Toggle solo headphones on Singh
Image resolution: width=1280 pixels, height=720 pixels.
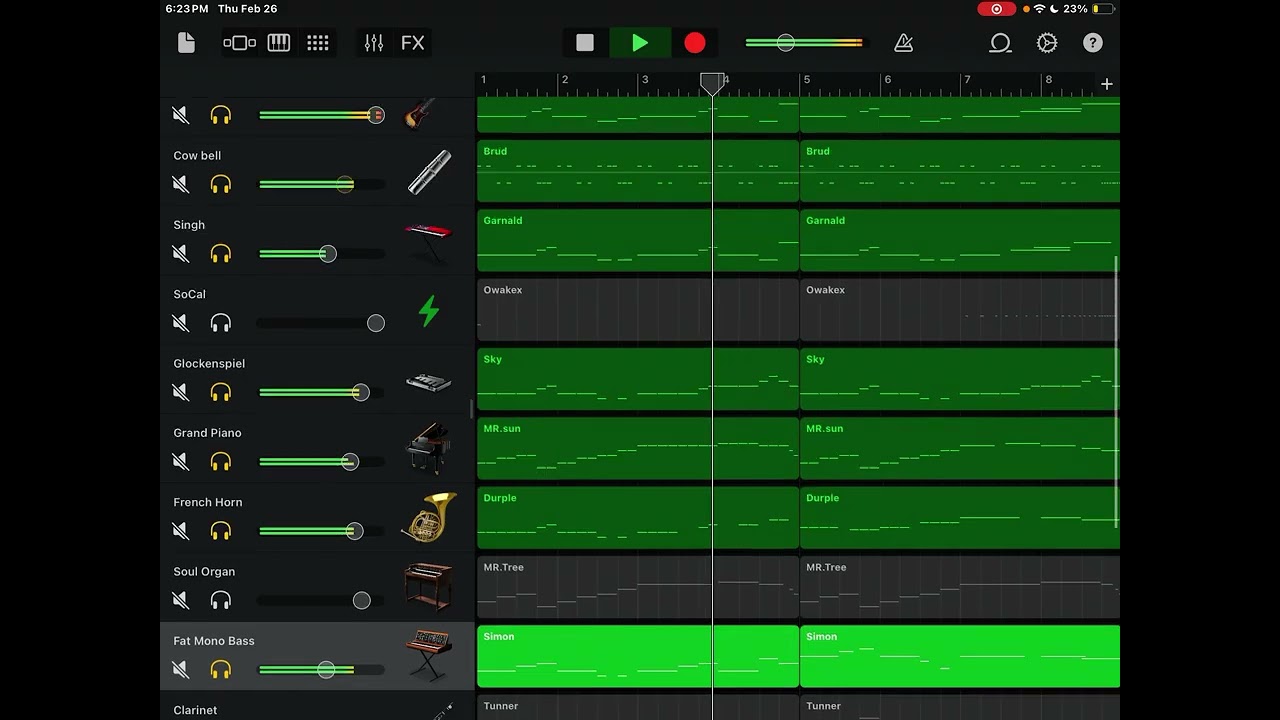221,254
